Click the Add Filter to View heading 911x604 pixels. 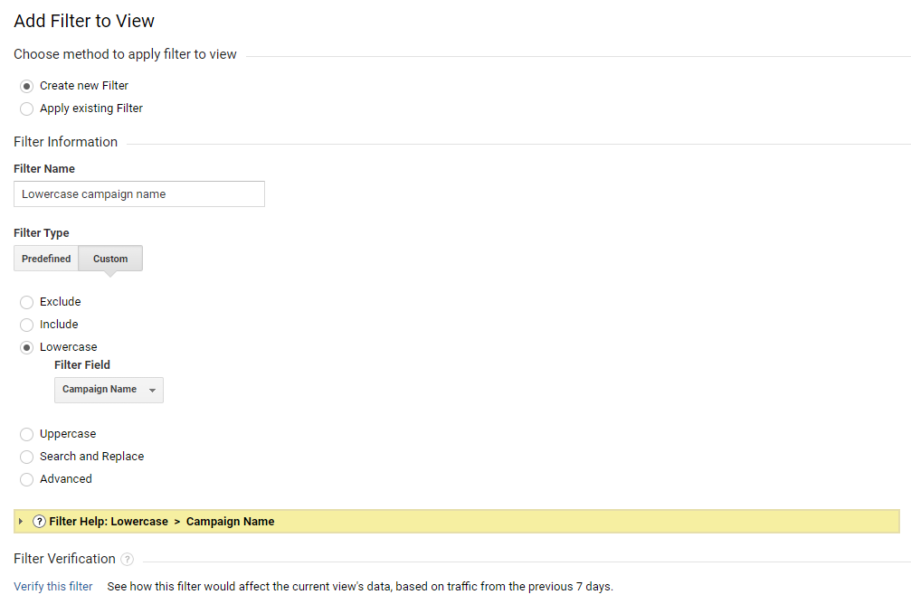click(x=84, y=20)
